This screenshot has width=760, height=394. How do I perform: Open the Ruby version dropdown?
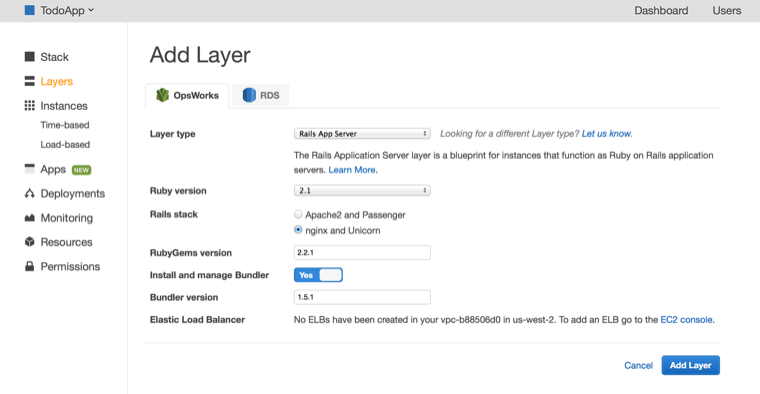tap(362, 190)
